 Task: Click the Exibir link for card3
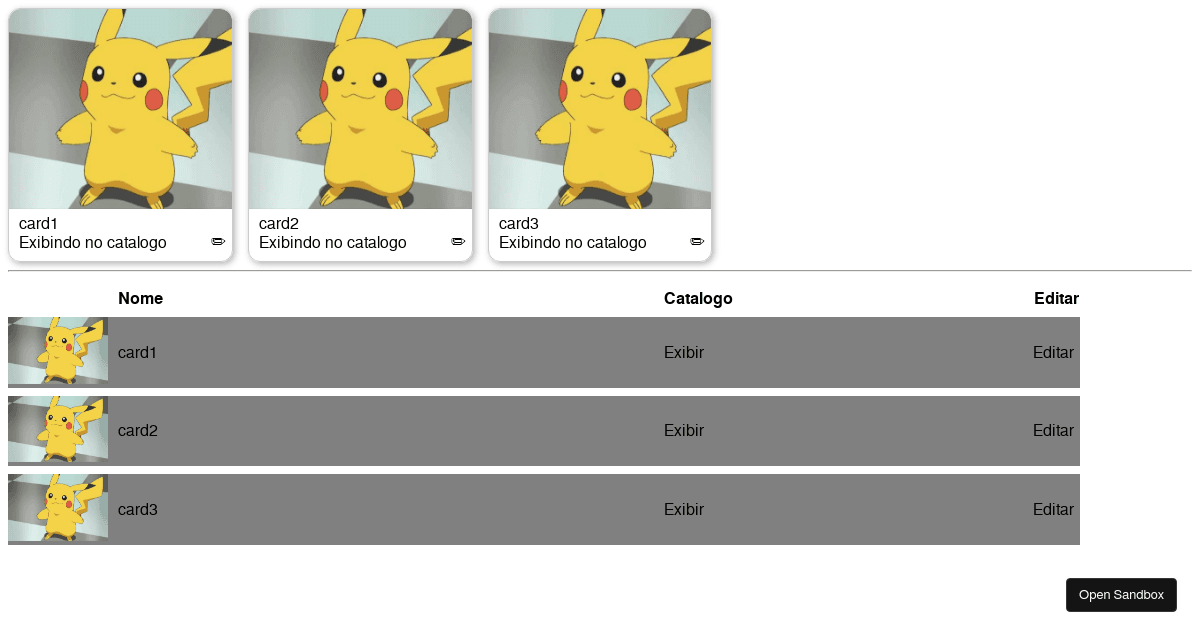tap(683, 509)
